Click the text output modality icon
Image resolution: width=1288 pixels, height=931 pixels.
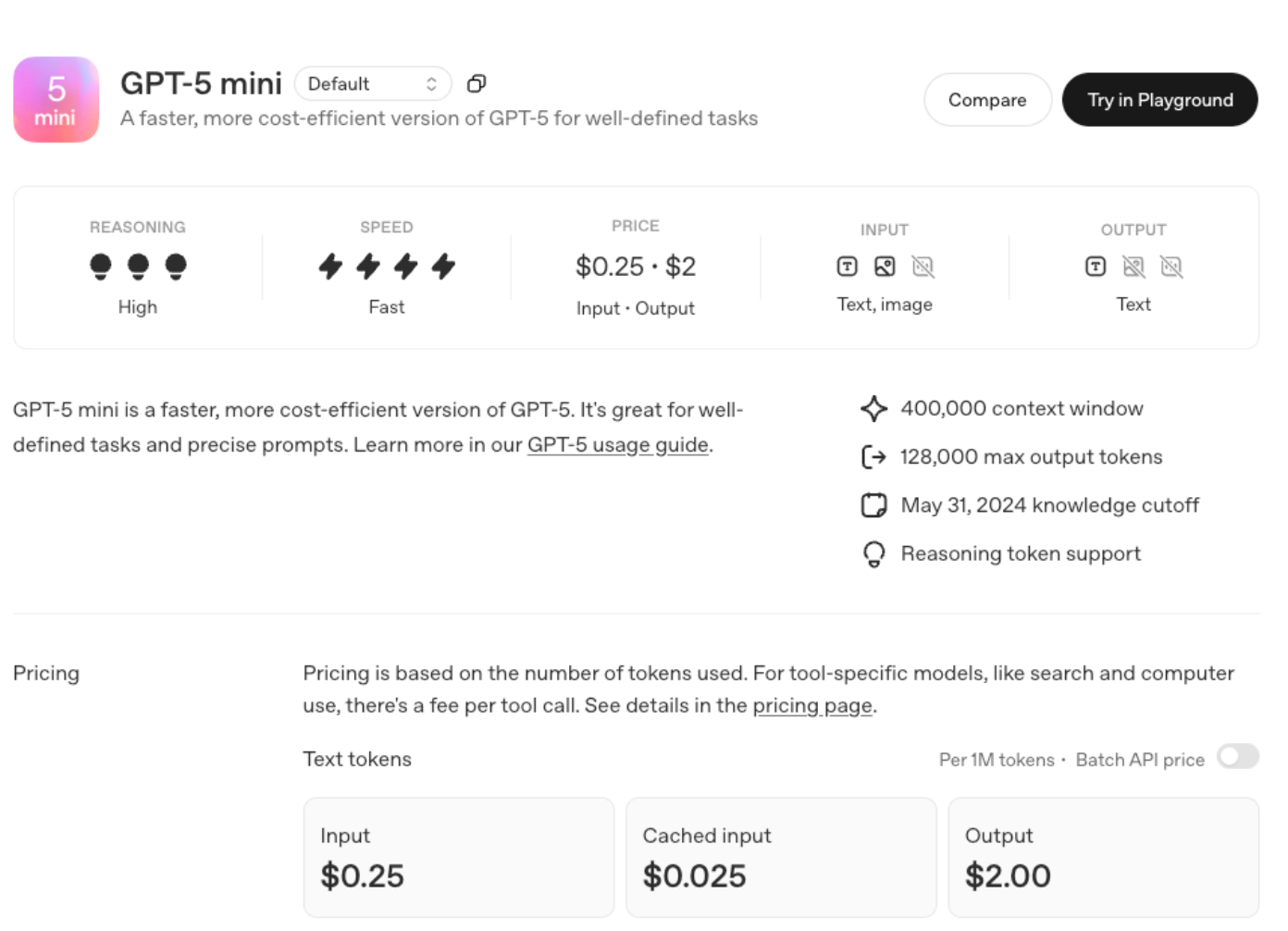click(1096, 267)
